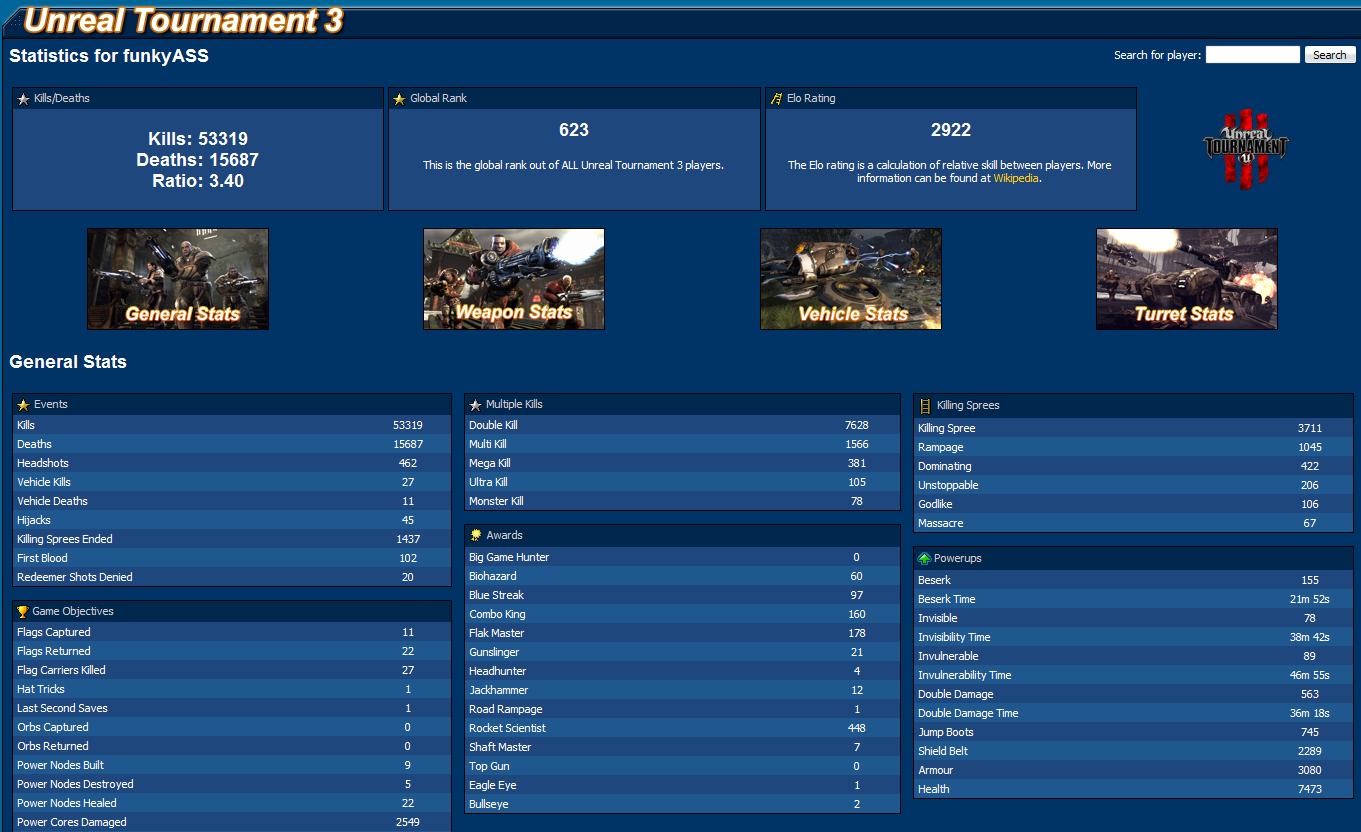Focus the Search for player input field
The height and width of the screenshot is (832, 1361).
1253,55
